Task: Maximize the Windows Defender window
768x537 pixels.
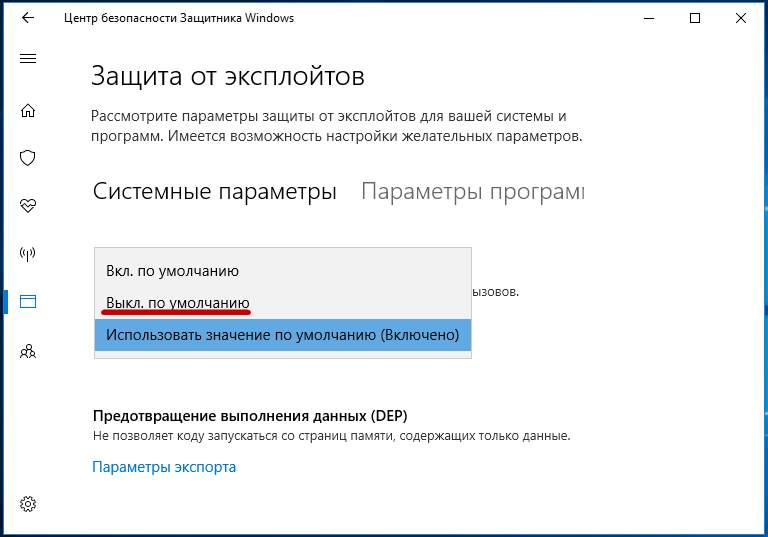Action: [695, 18]
